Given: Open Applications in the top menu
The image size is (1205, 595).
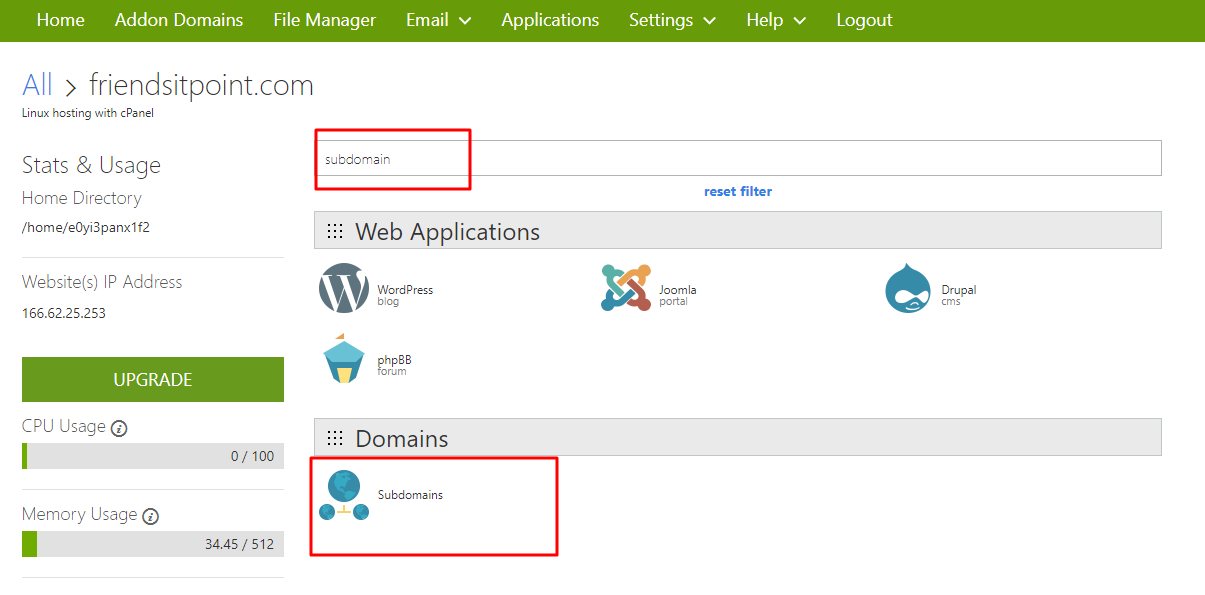Looking at the screenshot, I should 550,20.
